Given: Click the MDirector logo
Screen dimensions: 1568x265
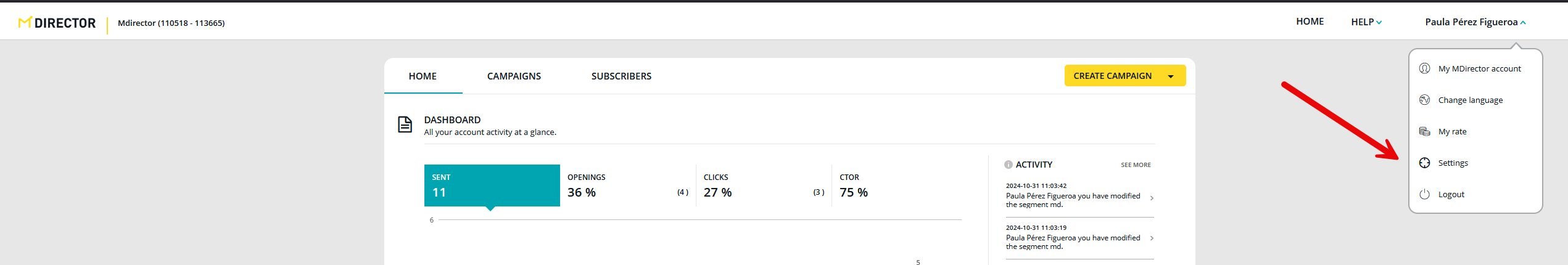Looking at the screenshot, I should tap(57, 23).
